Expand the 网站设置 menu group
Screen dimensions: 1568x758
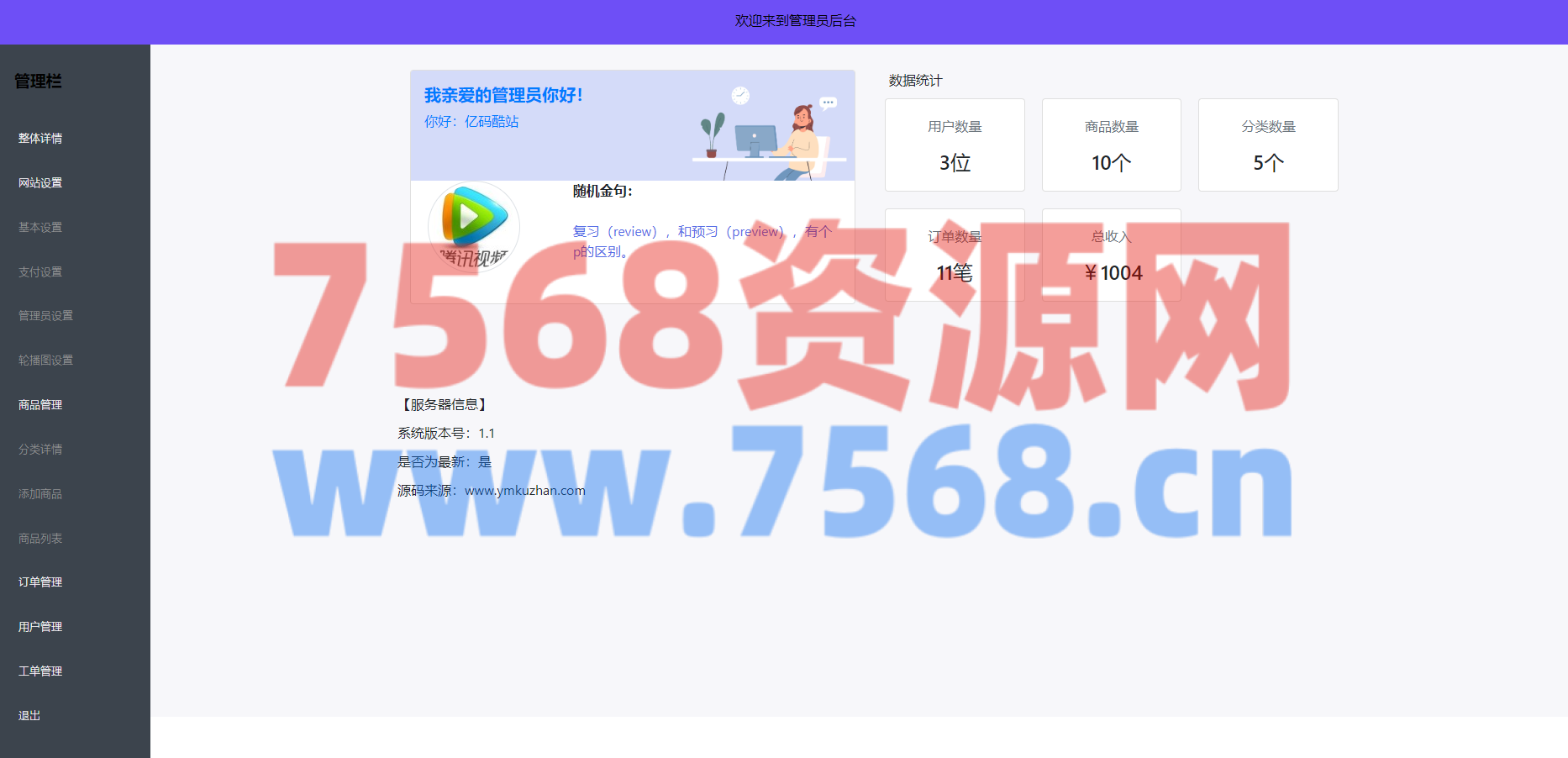[40, 183]
